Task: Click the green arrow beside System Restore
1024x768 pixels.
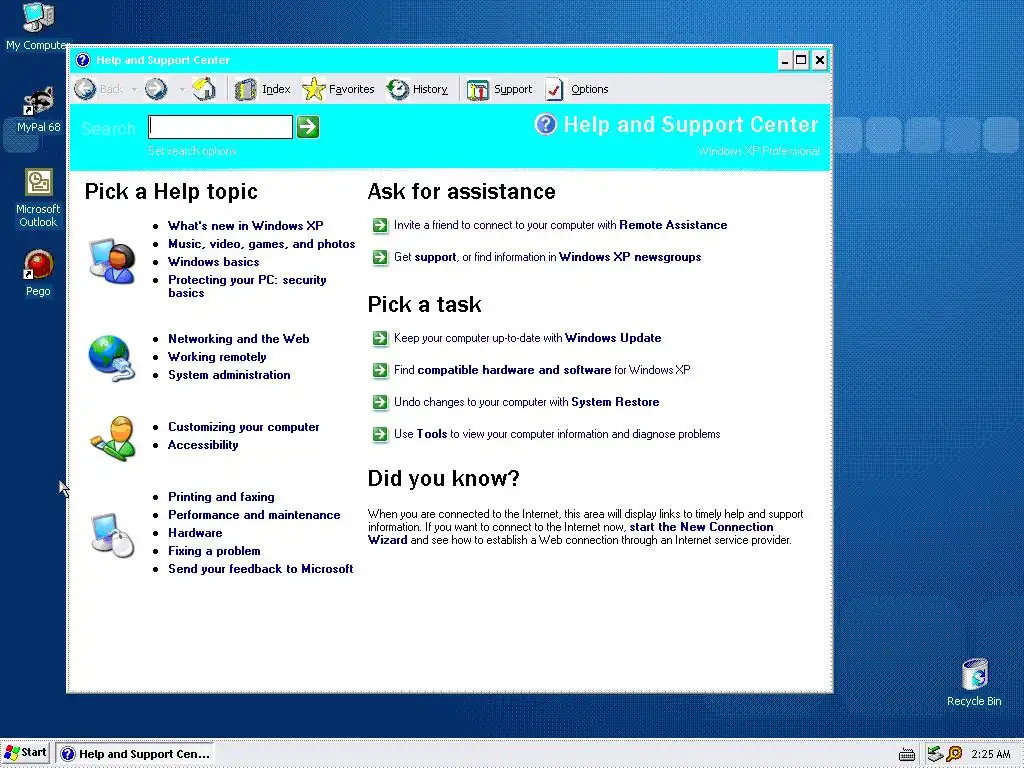Action: 380,402
